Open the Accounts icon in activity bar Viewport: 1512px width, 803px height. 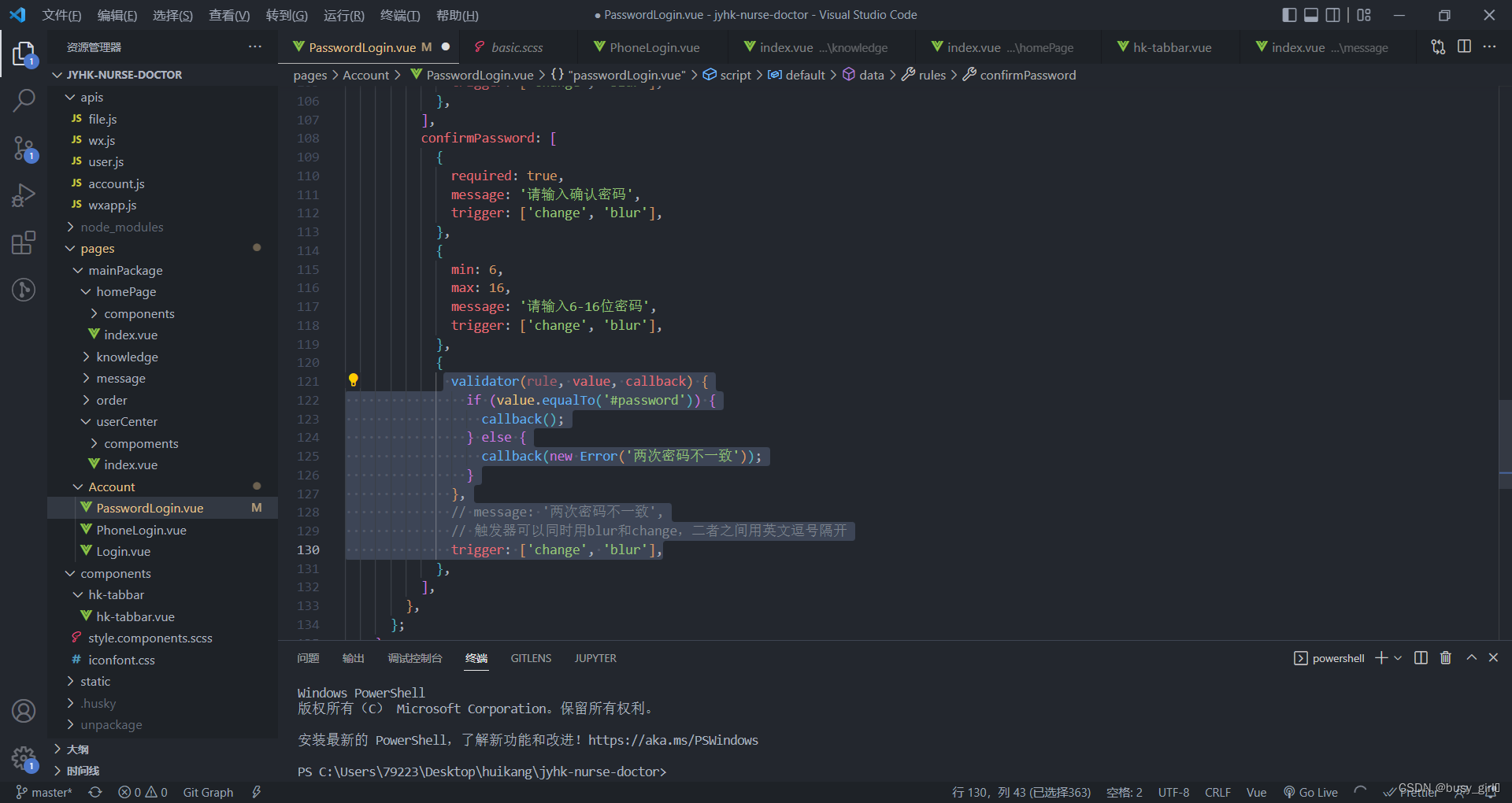(x=24, y=711)
